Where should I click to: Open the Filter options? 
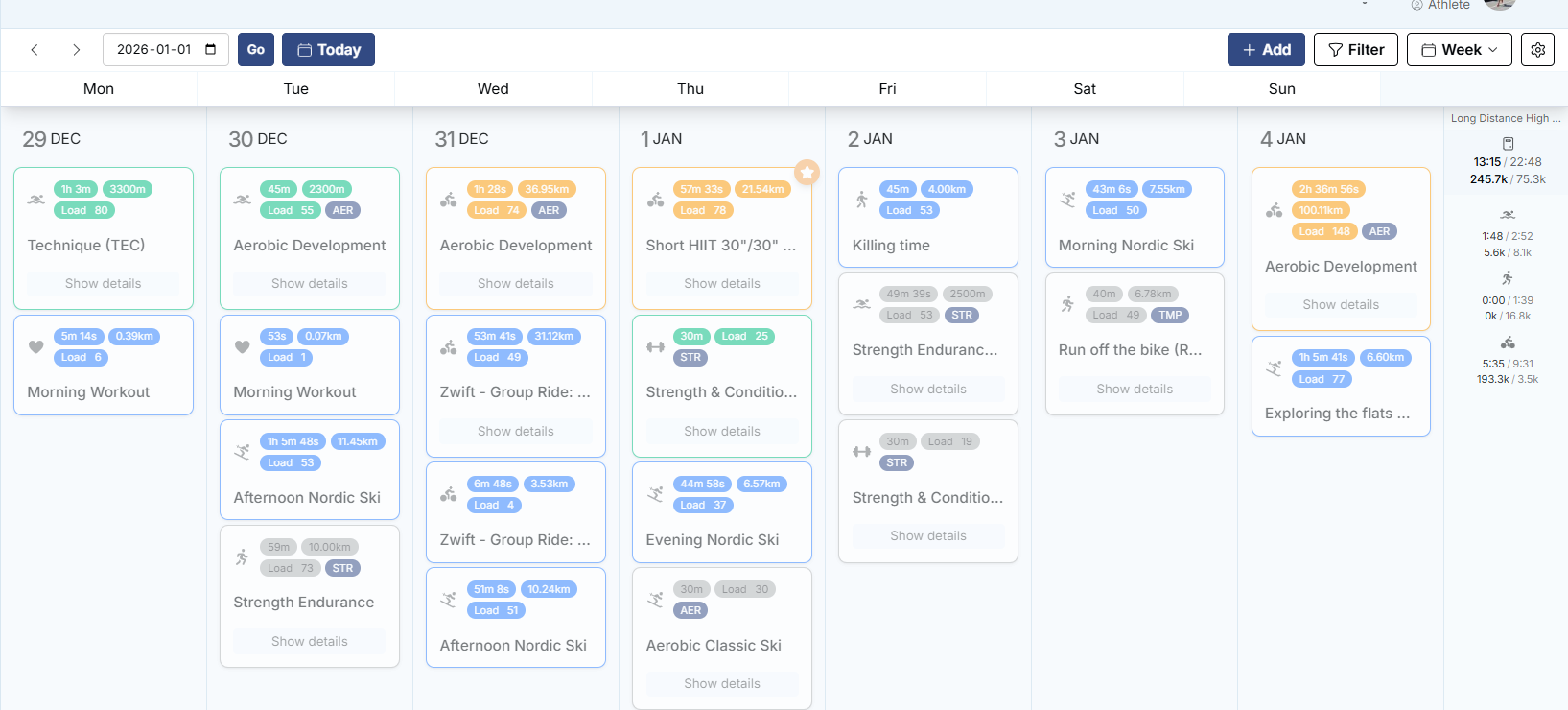pos(1355,50)
